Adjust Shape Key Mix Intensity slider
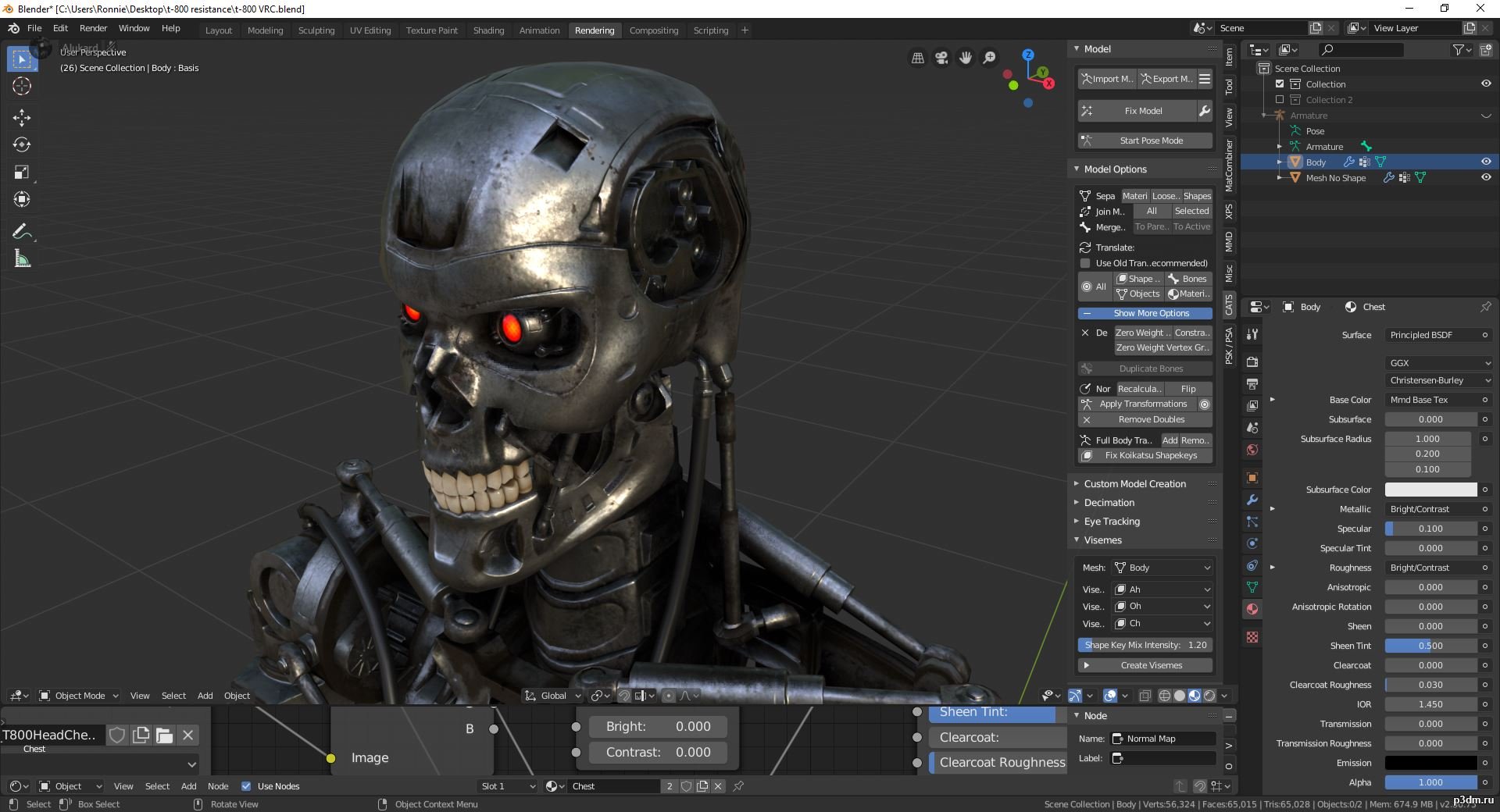Viewport: 1500px width, 812px height. click(1145, 645)
